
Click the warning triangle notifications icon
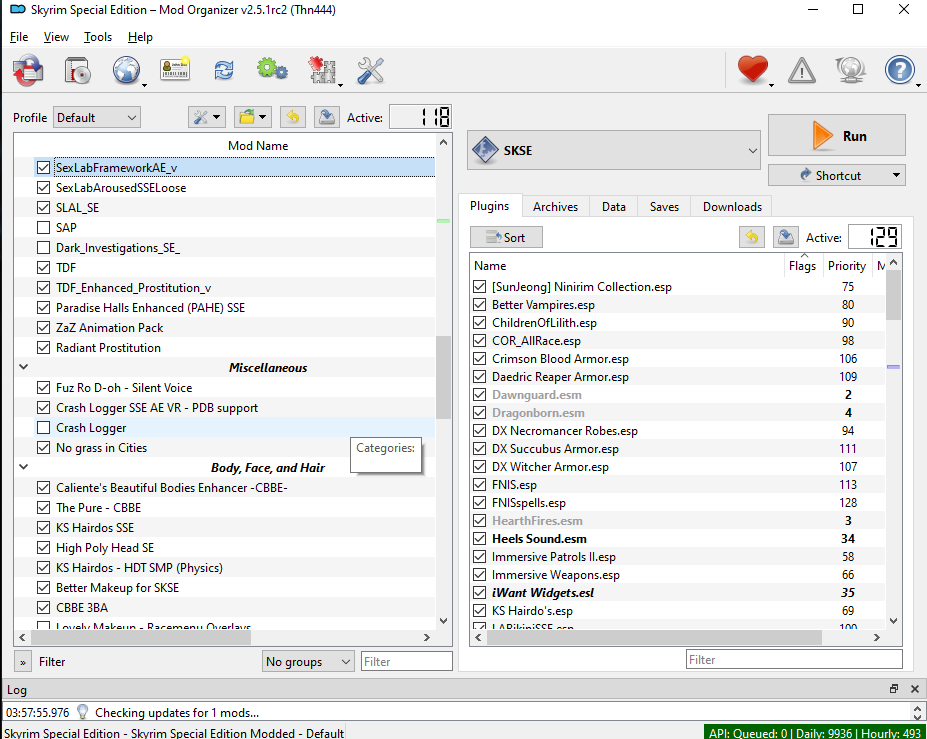coord(801,71)
